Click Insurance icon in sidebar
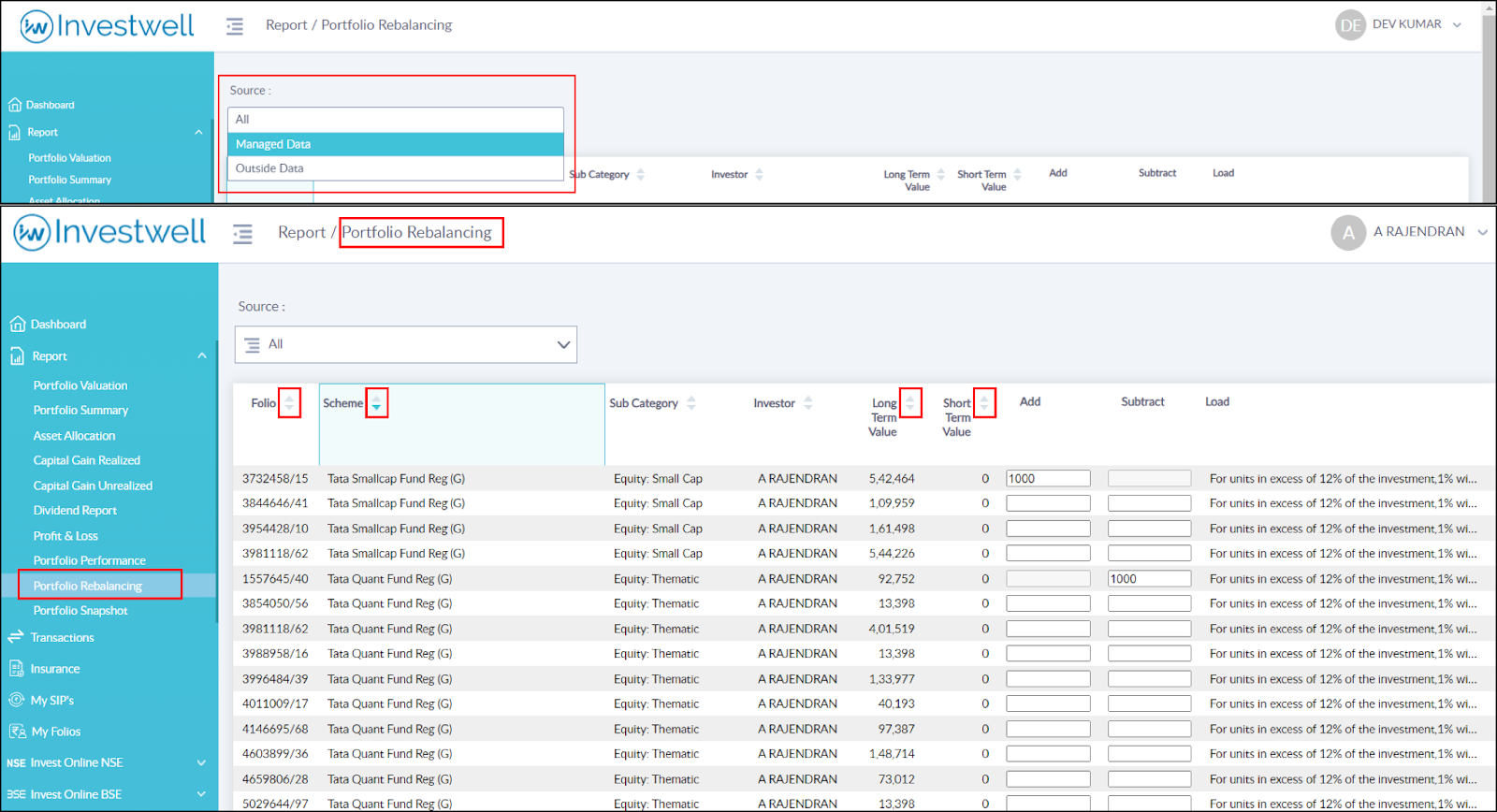Image resolution: width=1497 pixels, height=812 pixels. (x=16, y=669)
